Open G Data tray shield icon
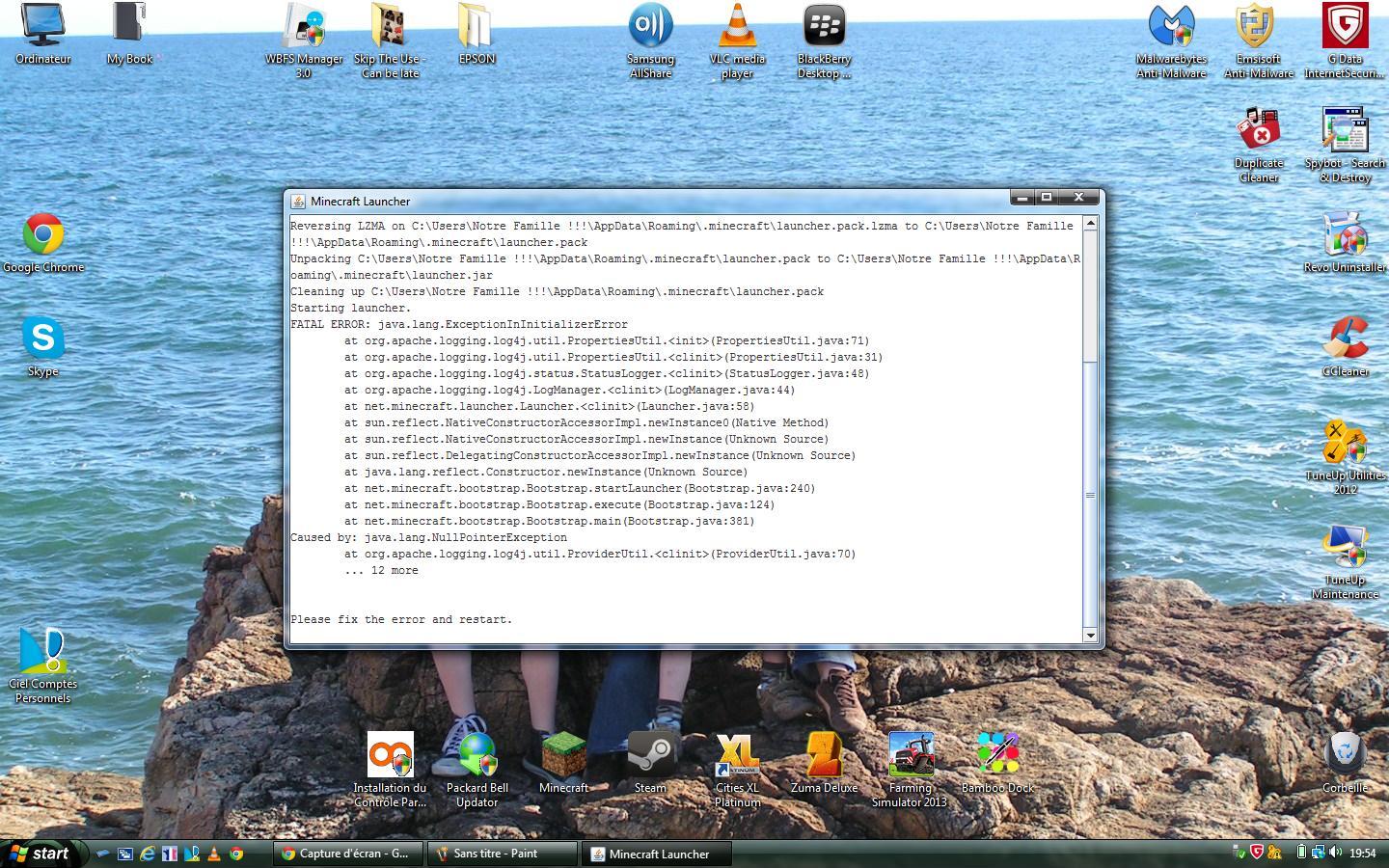Viewport: 1389px width, 868px height. 1257,853
